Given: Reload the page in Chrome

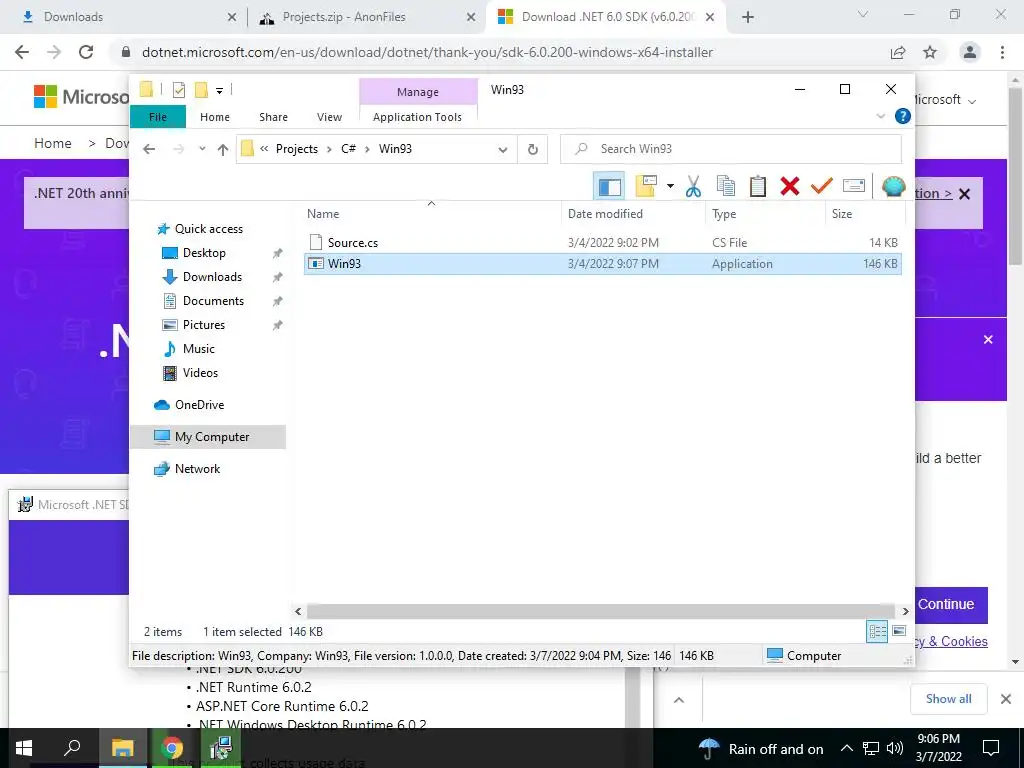Looking at the screenshot, I should (86, 52).
